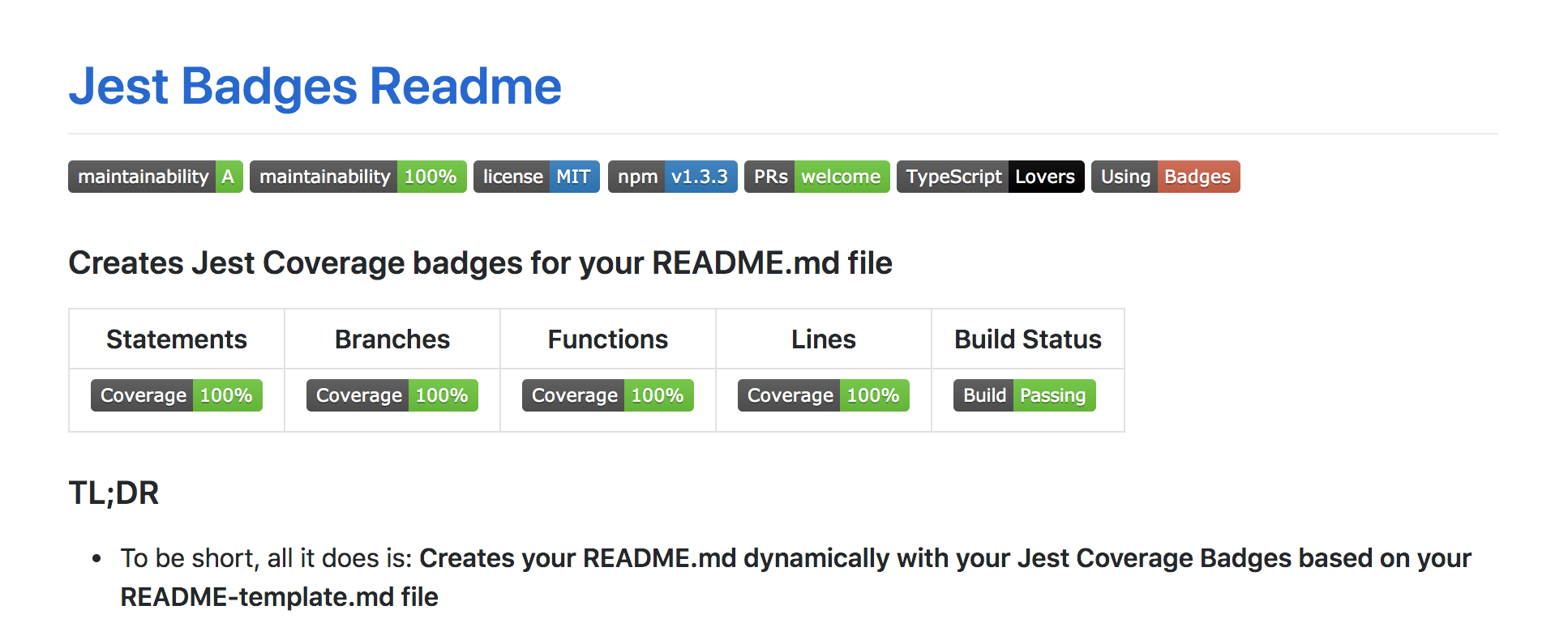Select the Lines column header
The height and width of the screenshot is (640, 1568).
(824, 339)
